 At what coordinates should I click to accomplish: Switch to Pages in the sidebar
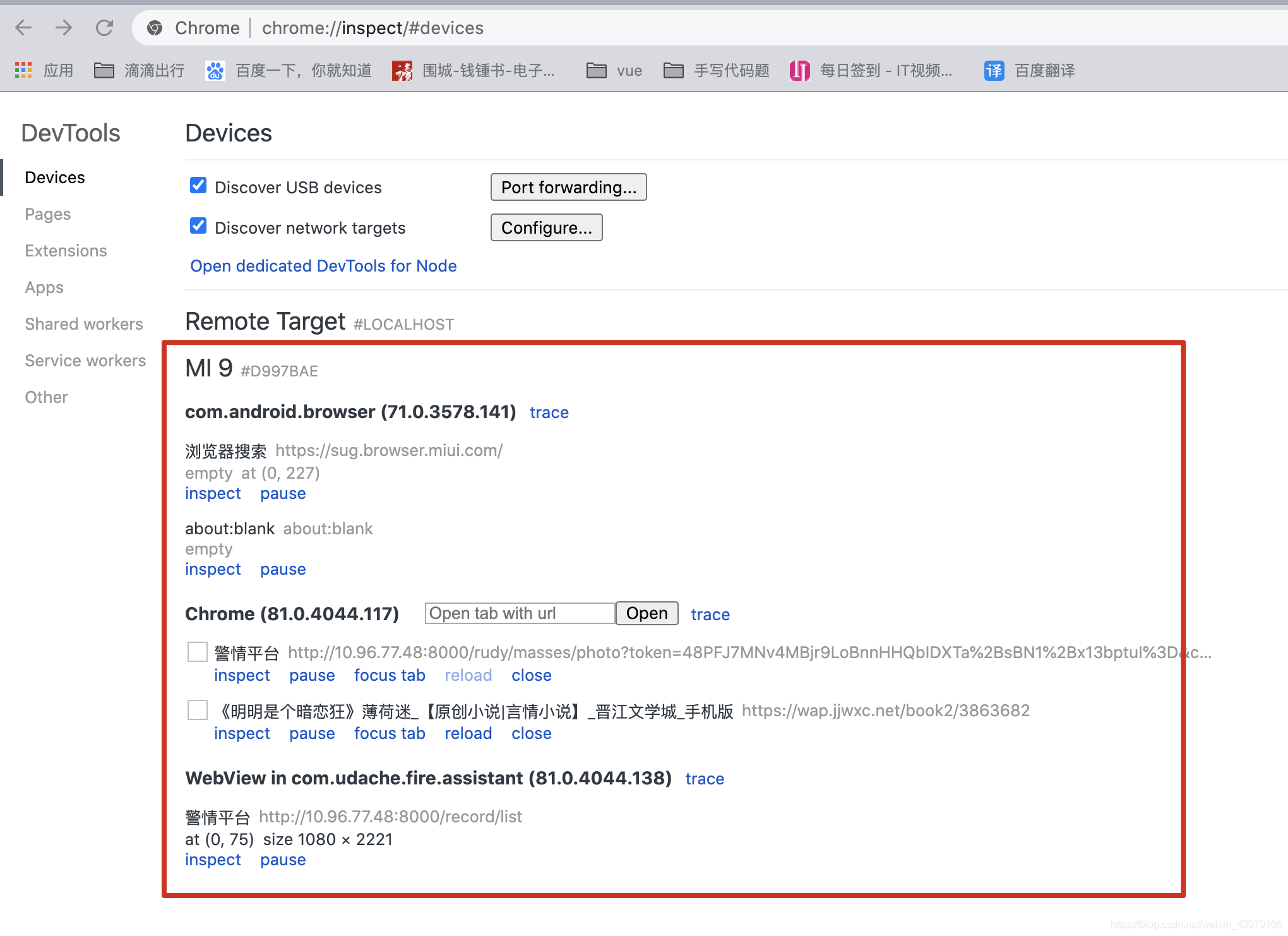pos(48,214)
